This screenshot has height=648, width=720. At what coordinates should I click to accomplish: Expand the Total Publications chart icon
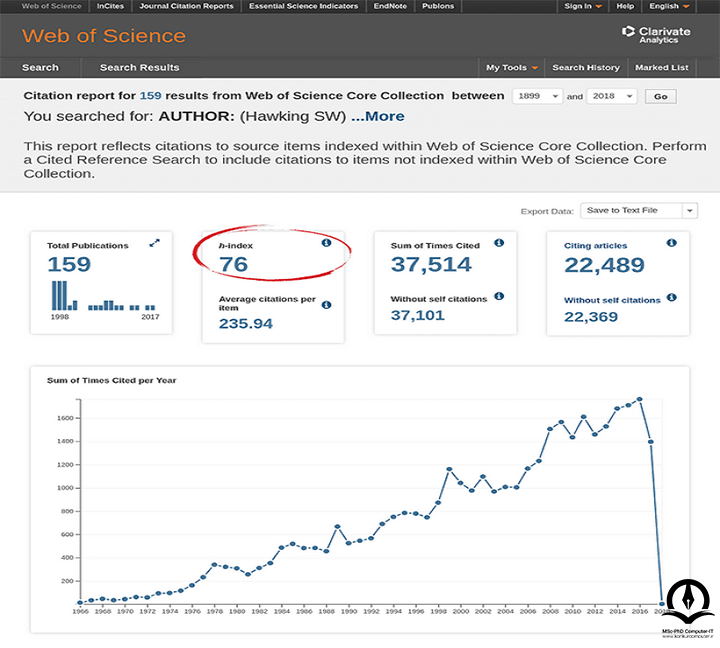click(155, 243)
